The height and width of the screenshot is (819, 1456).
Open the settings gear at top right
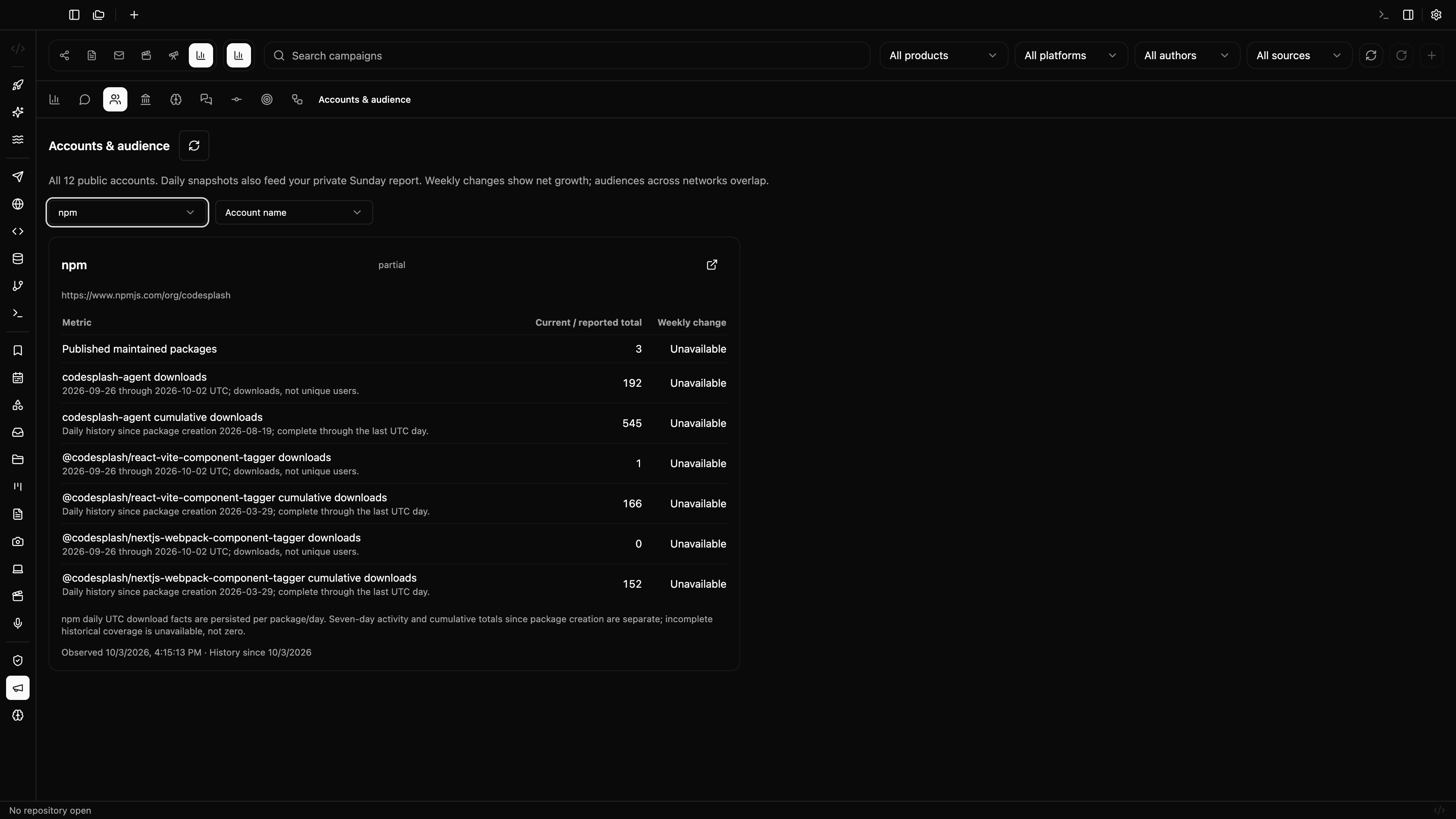1436,15
